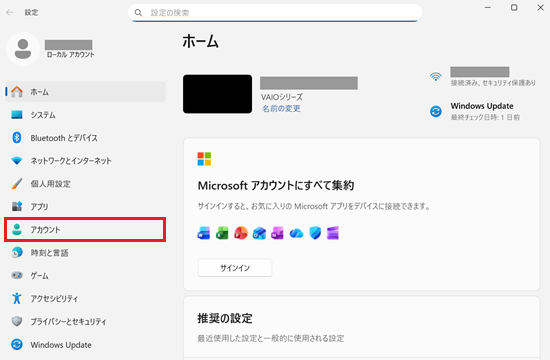This screenshot has height=360, width=550.
Task: Click the システム monitor icon
Action: 16,115
